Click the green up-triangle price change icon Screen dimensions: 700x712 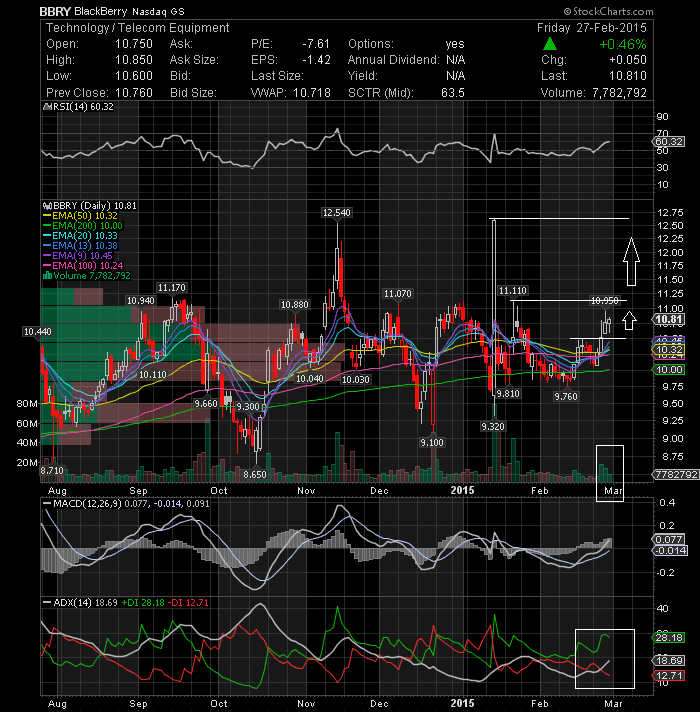tap(550, 44)
